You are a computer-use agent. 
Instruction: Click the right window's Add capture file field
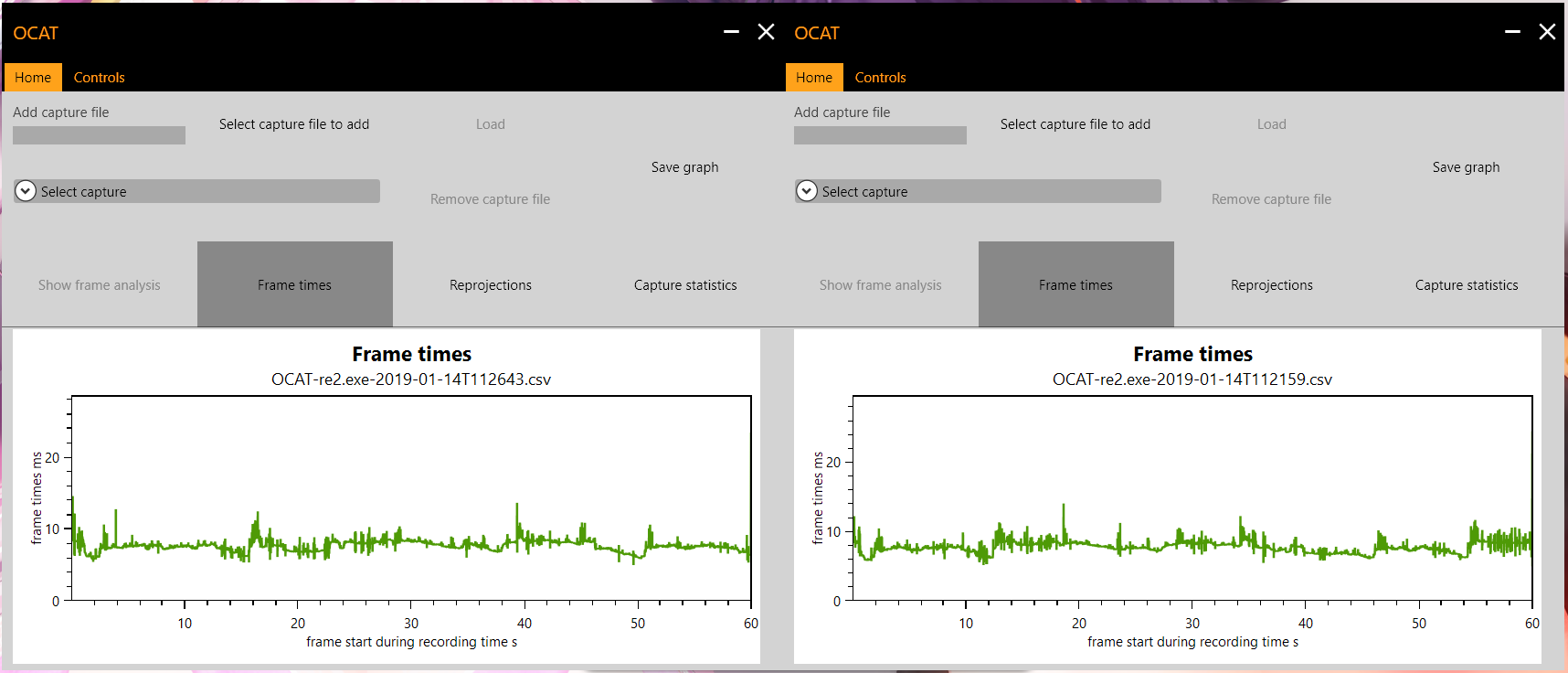point(880,135)
